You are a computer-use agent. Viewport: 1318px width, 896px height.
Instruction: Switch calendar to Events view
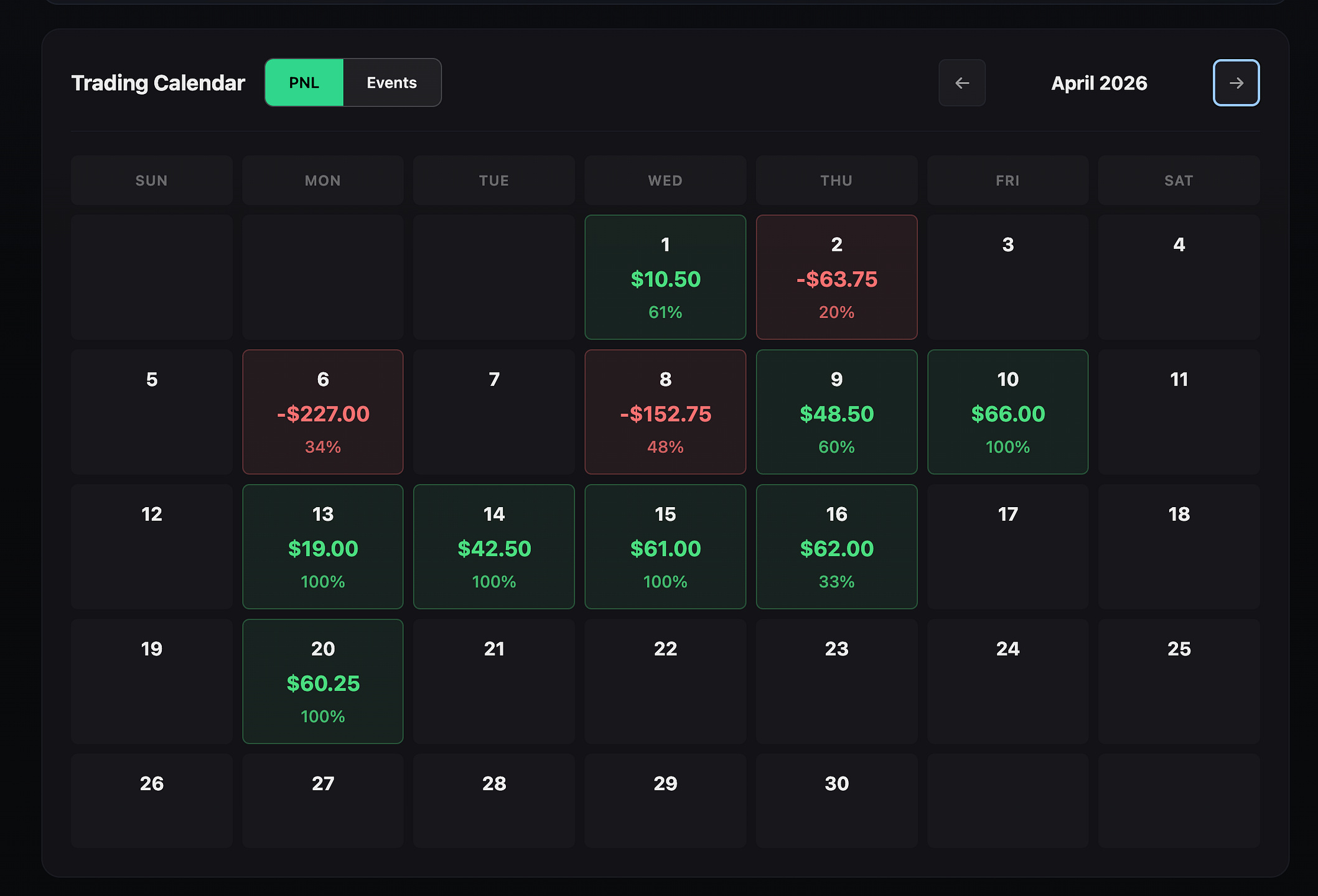point(392,83)
